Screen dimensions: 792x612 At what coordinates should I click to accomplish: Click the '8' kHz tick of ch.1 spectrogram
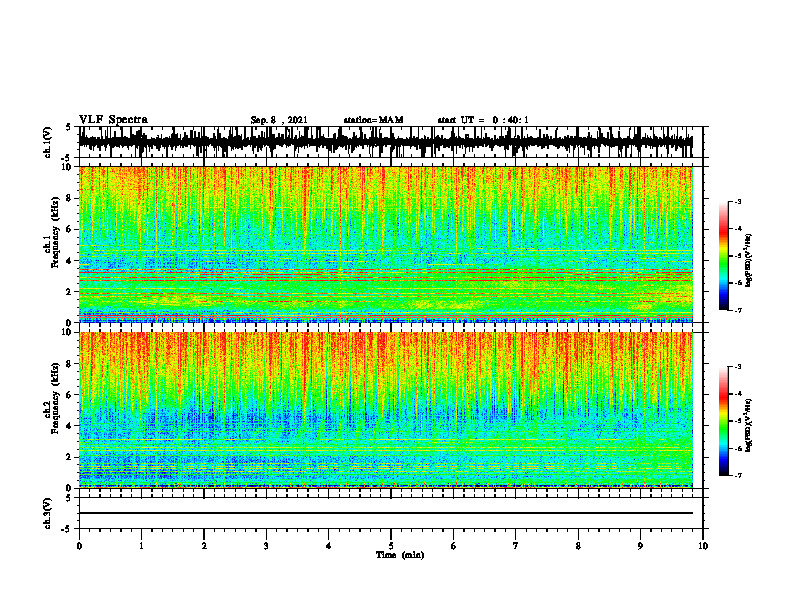click(69, 198)
